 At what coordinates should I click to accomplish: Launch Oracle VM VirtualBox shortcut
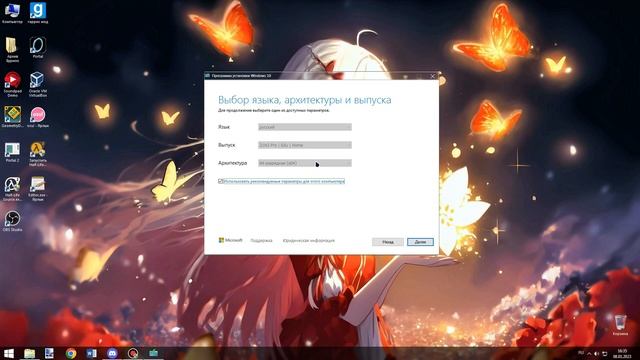[x=37, y=84]
